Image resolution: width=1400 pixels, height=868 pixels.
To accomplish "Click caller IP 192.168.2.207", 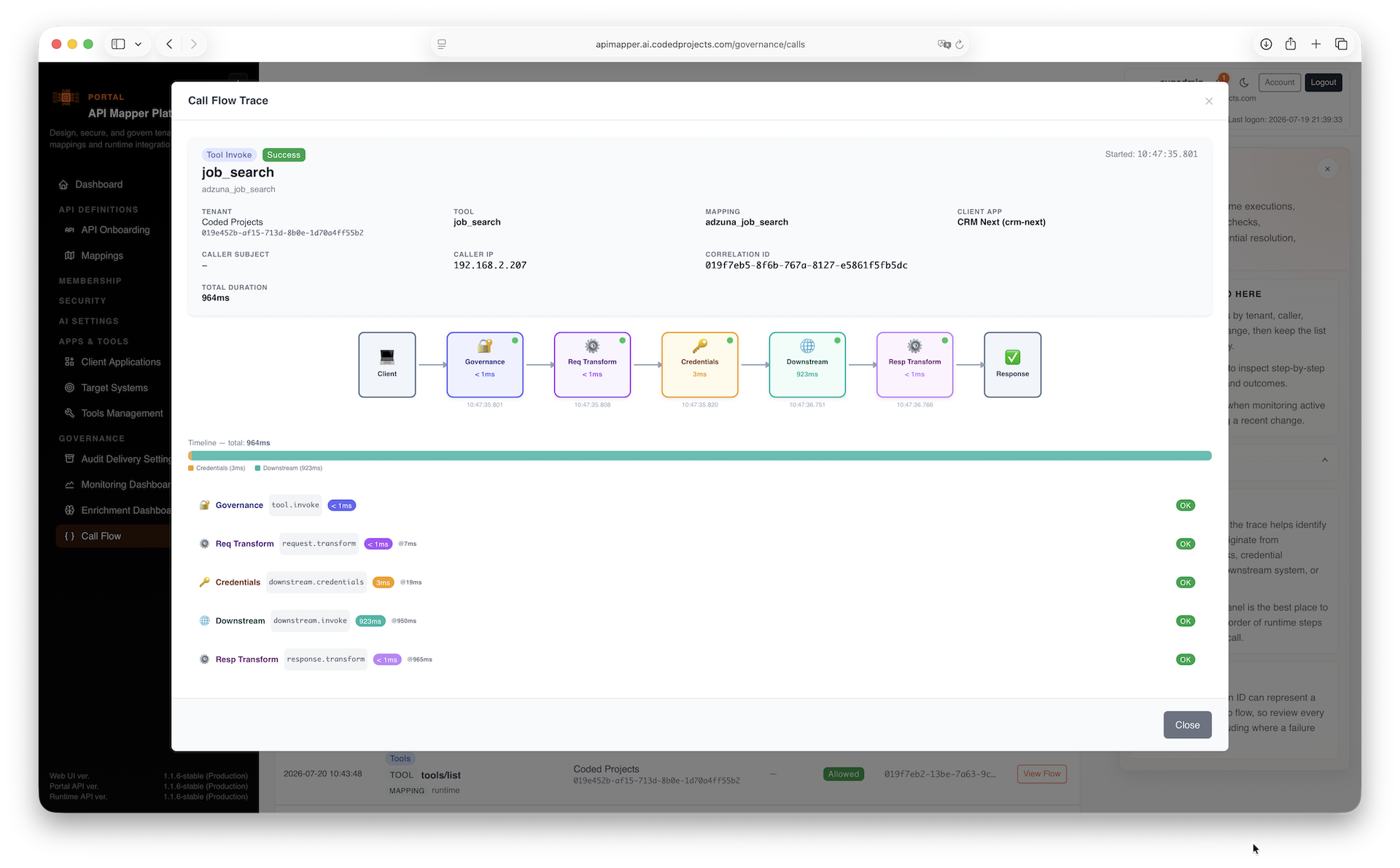I will click(490, 265).
